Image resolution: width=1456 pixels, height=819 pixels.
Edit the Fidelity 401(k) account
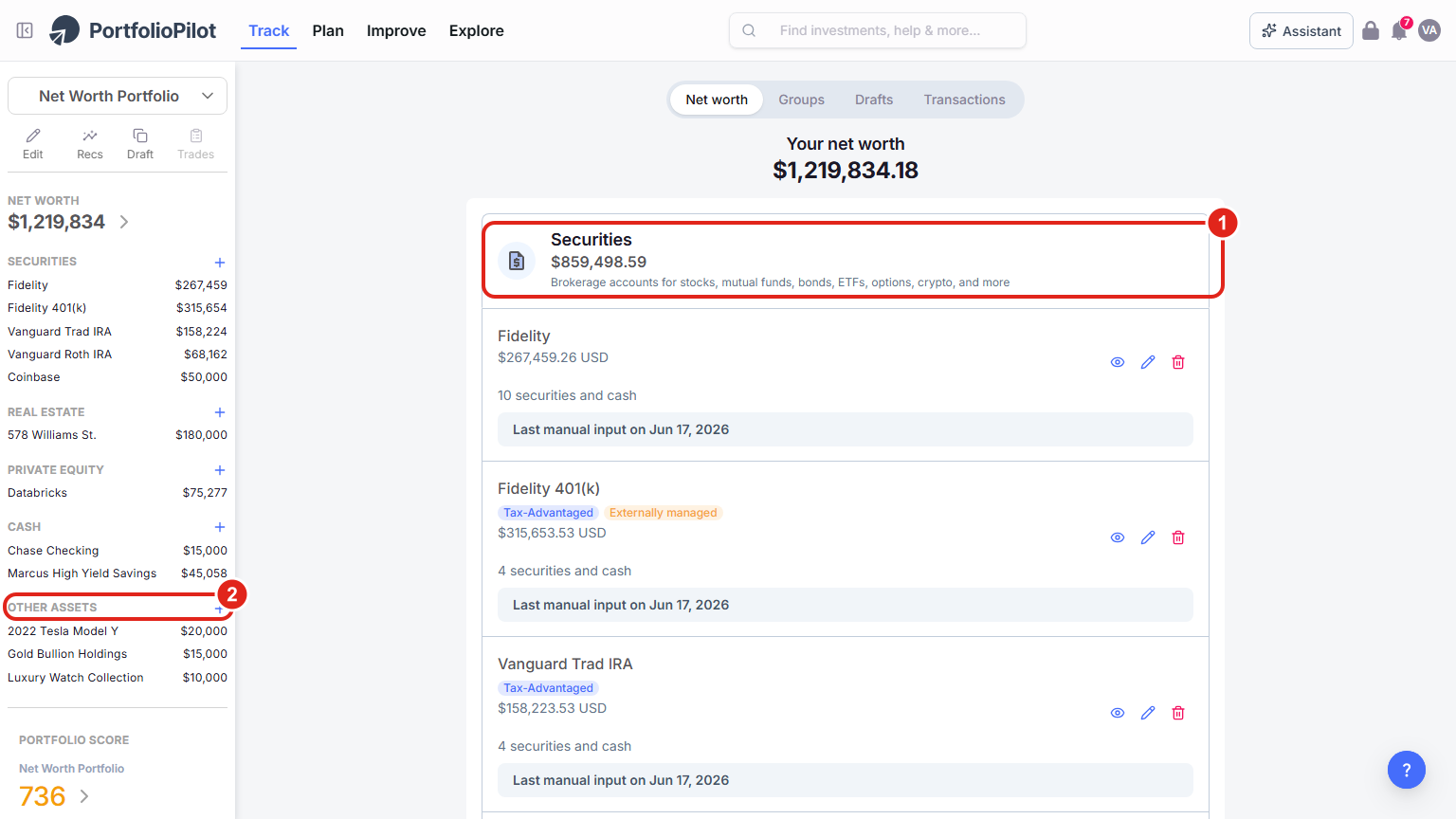click(1148, 537)
